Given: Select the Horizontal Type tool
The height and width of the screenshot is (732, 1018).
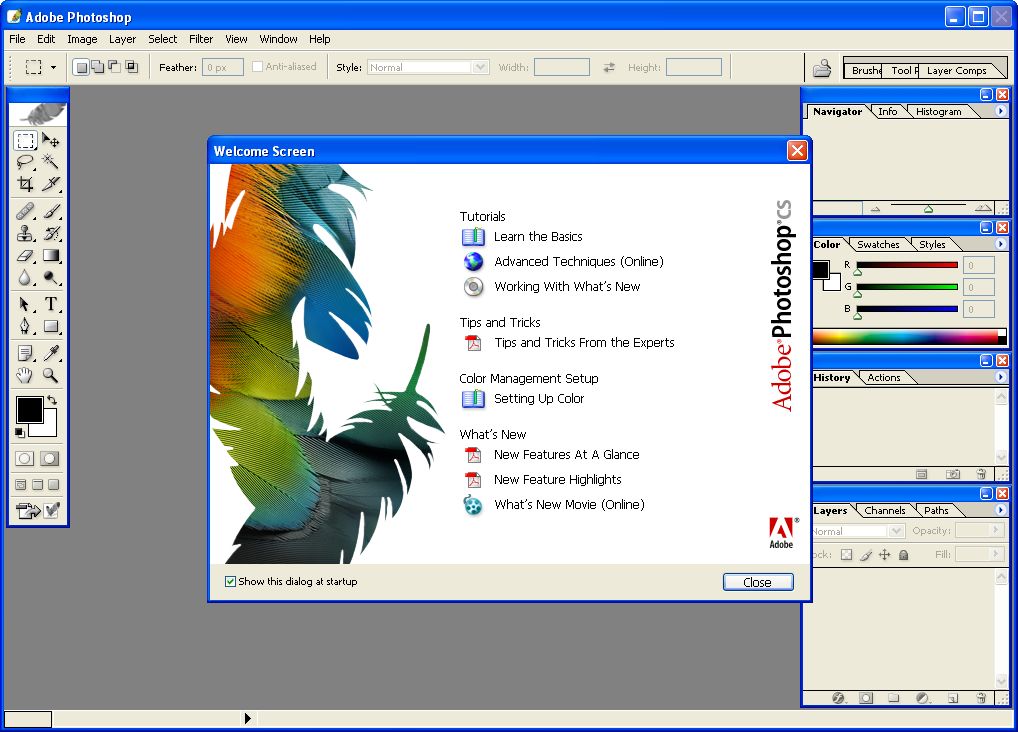Looking at the screenshot, I should pyautogui.click(x=51, y=304).
